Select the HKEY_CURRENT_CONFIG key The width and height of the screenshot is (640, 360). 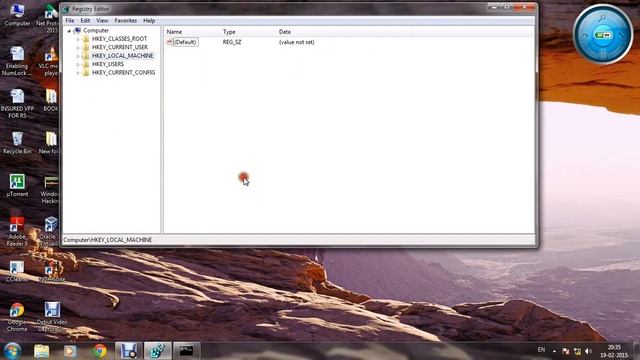123,73
